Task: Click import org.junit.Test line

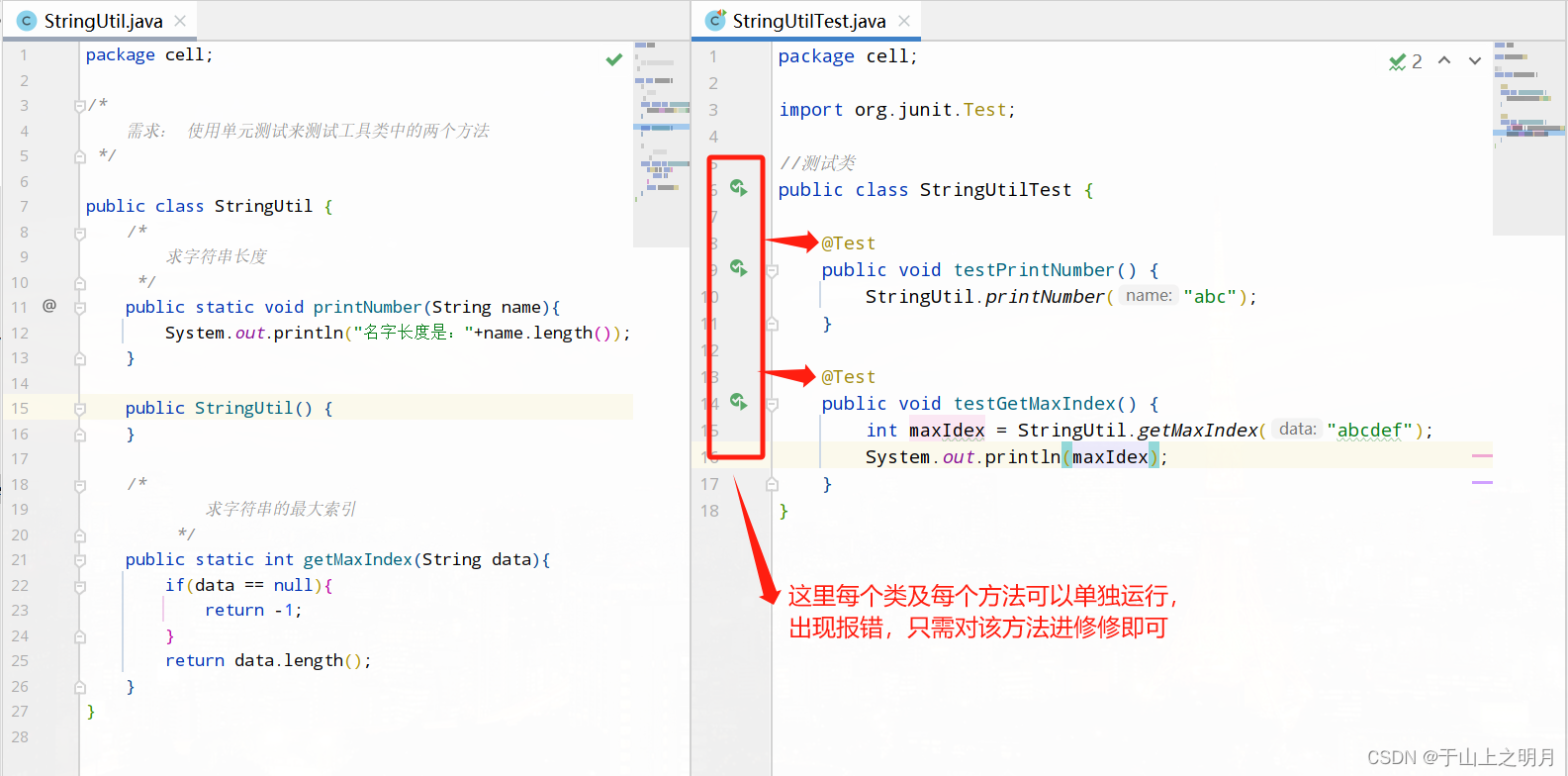Action: pos(897,110)
